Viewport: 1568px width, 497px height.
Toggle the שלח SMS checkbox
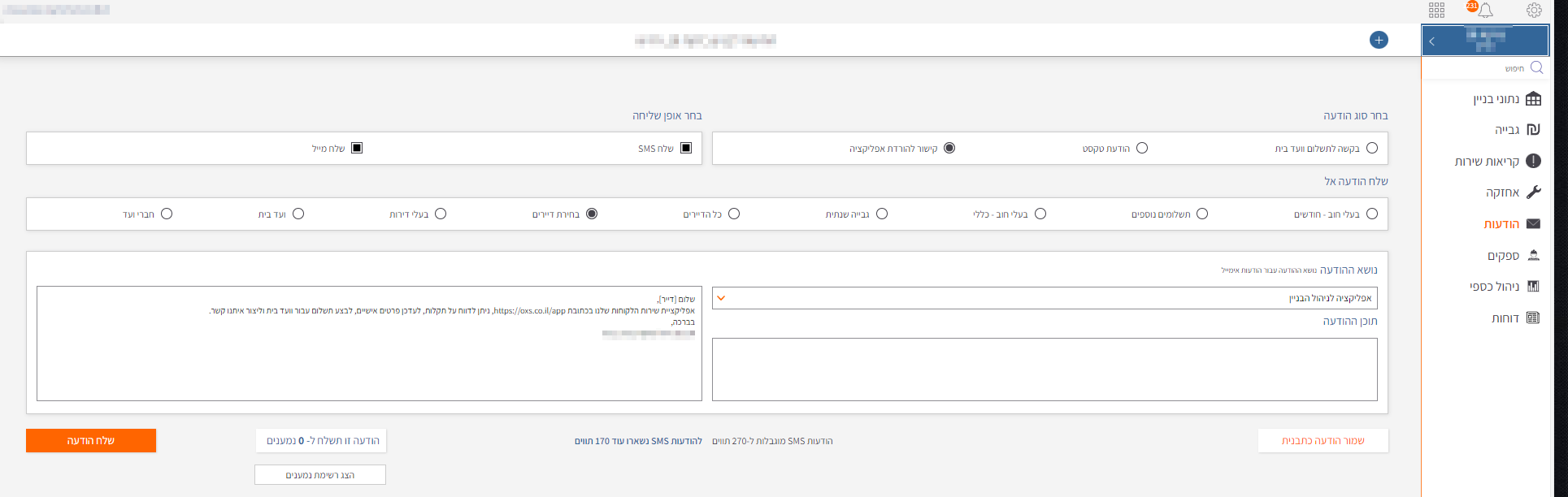click(686, 148)
